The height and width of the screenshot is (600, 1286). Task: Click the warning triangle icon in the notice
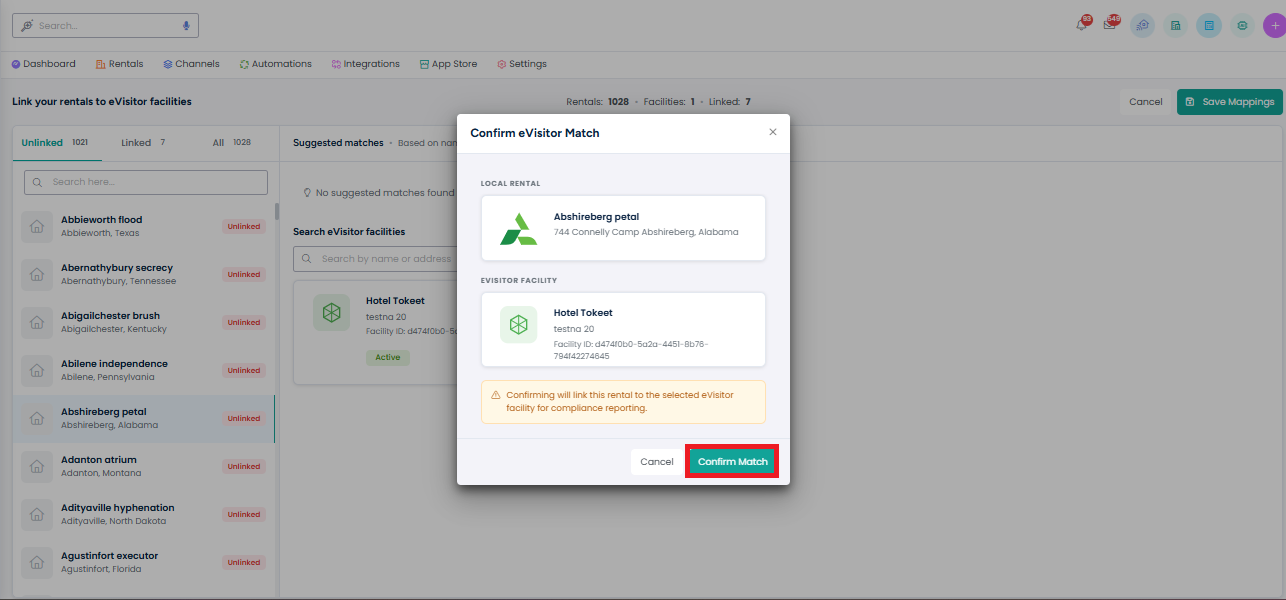[496, 395]
